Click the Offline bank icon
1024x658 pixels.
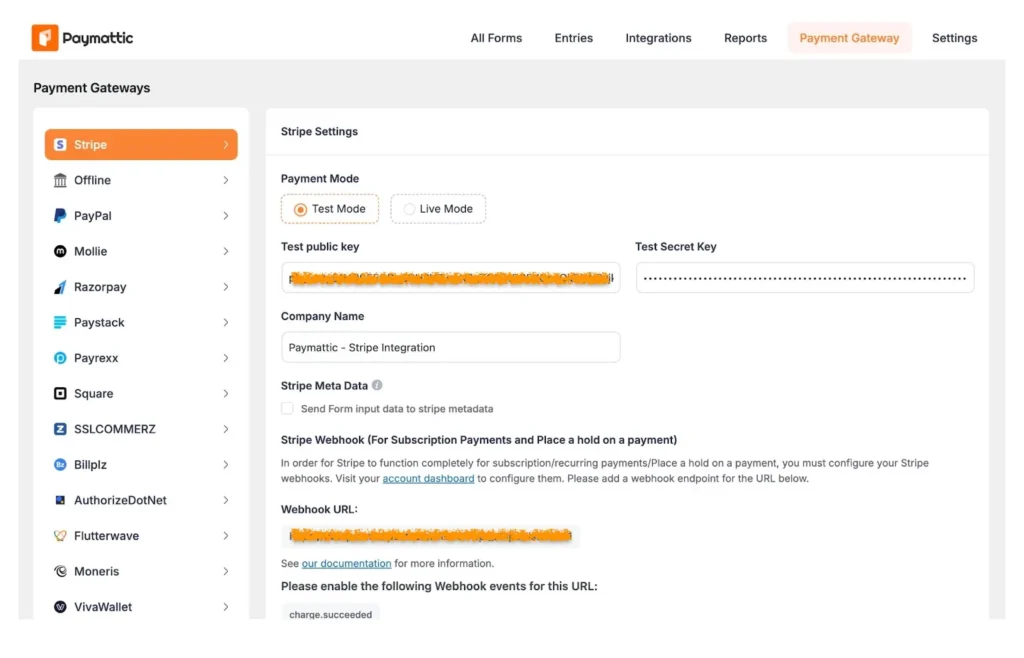click(60, 180)
